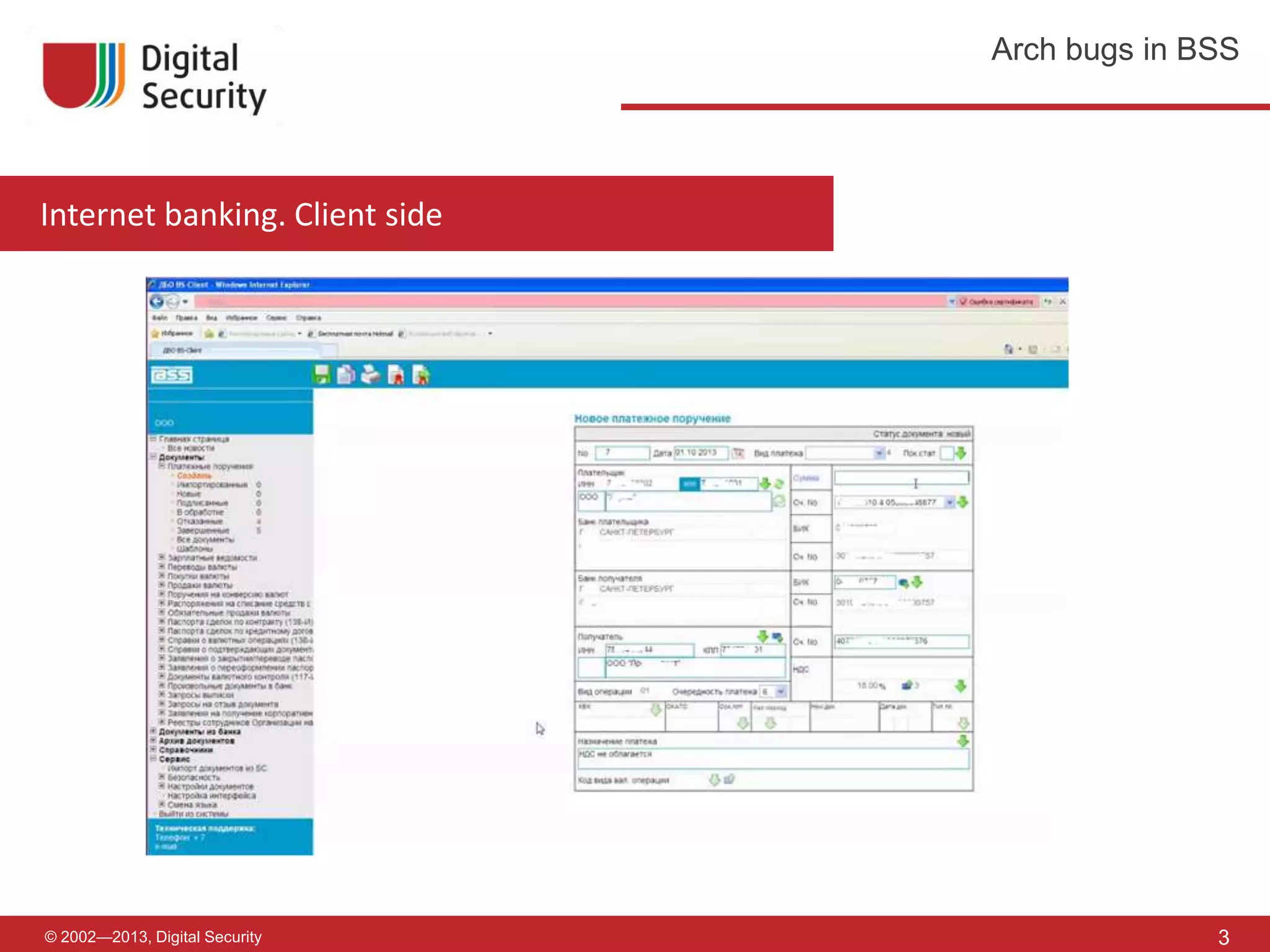Click the Назначение платежа text area

773,759
